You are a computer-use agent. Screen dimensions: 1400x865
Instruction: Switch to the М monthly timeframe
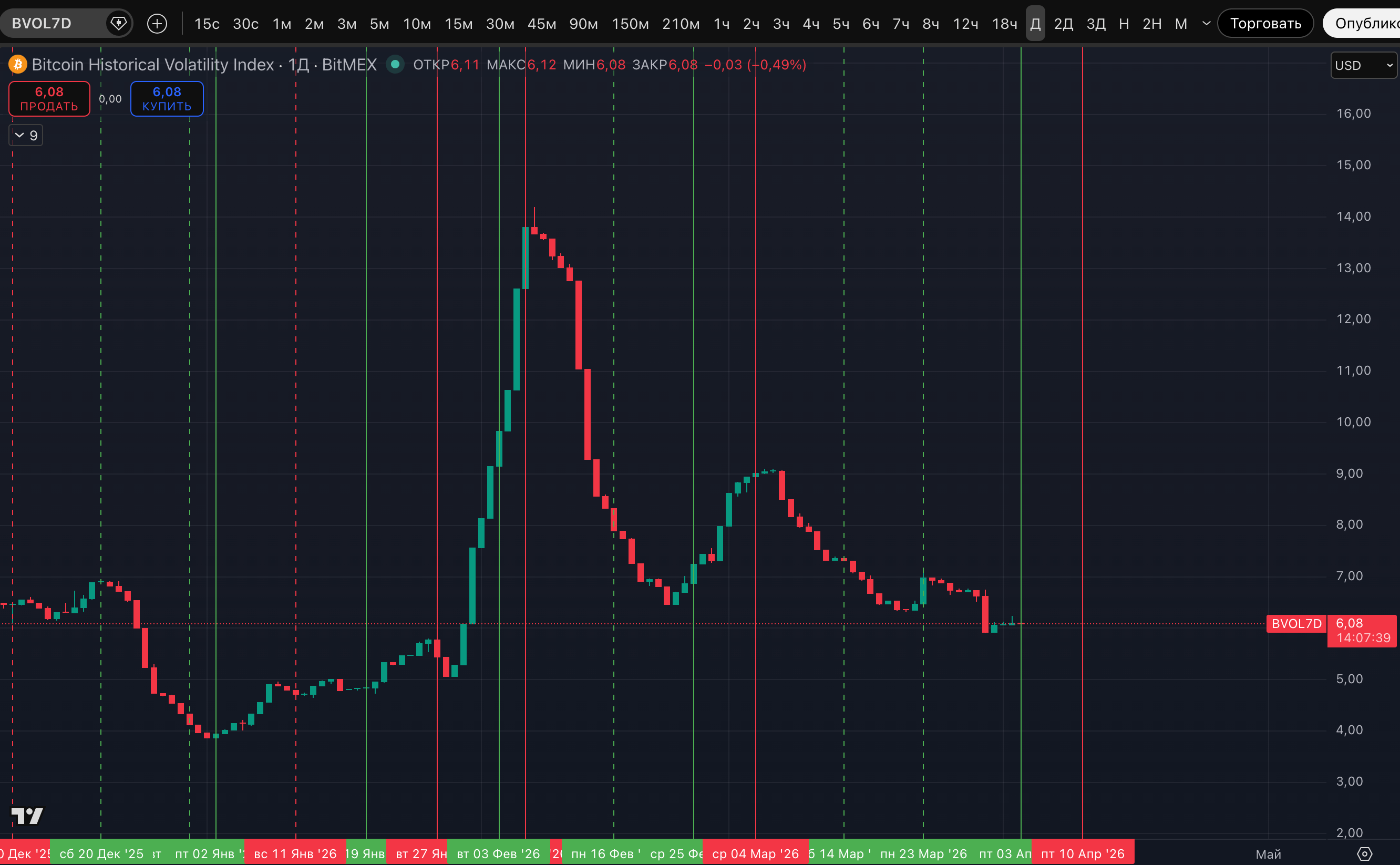(1181, 24)
